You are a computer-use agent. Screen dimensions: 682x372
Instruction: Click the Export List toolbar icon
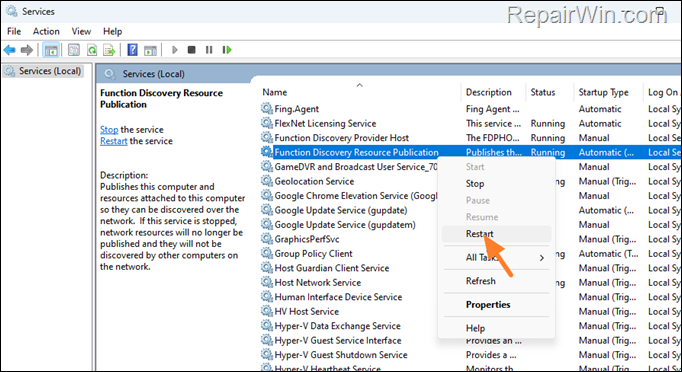click(109, 50)
